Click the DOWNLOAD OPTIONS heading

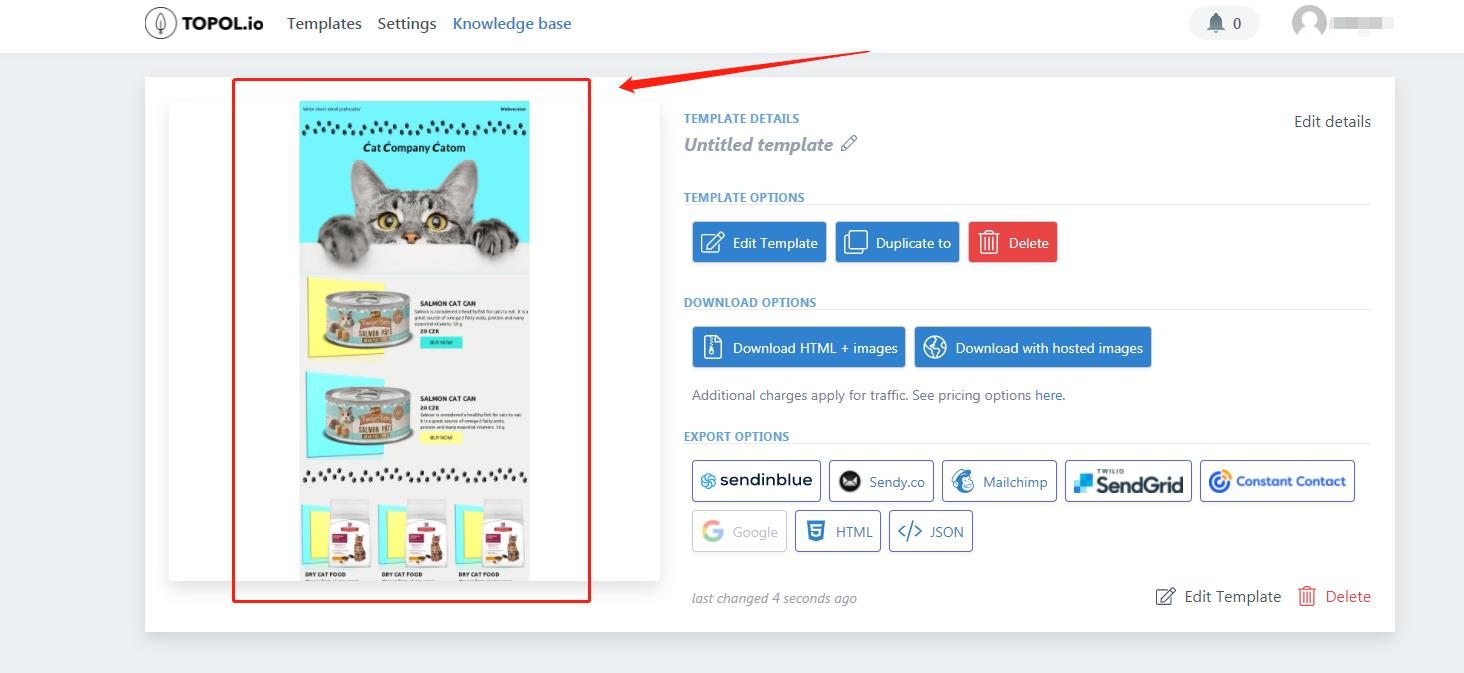tap(750, 302)
